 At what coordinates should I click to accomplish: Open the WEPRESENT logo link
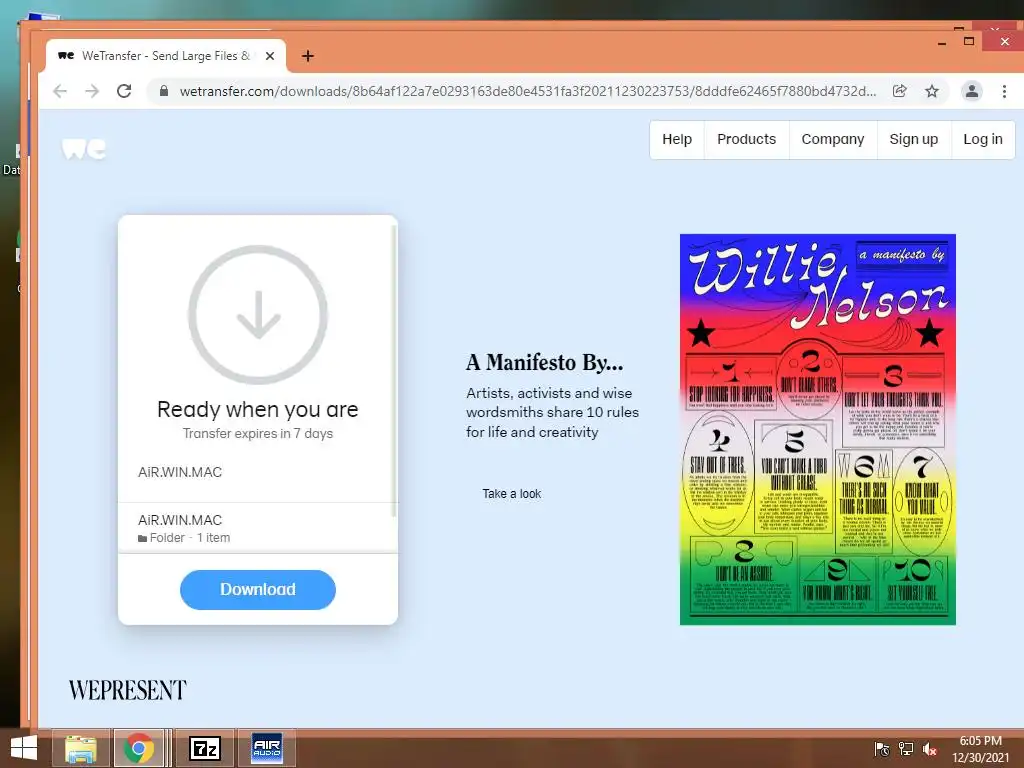[128, 690]
